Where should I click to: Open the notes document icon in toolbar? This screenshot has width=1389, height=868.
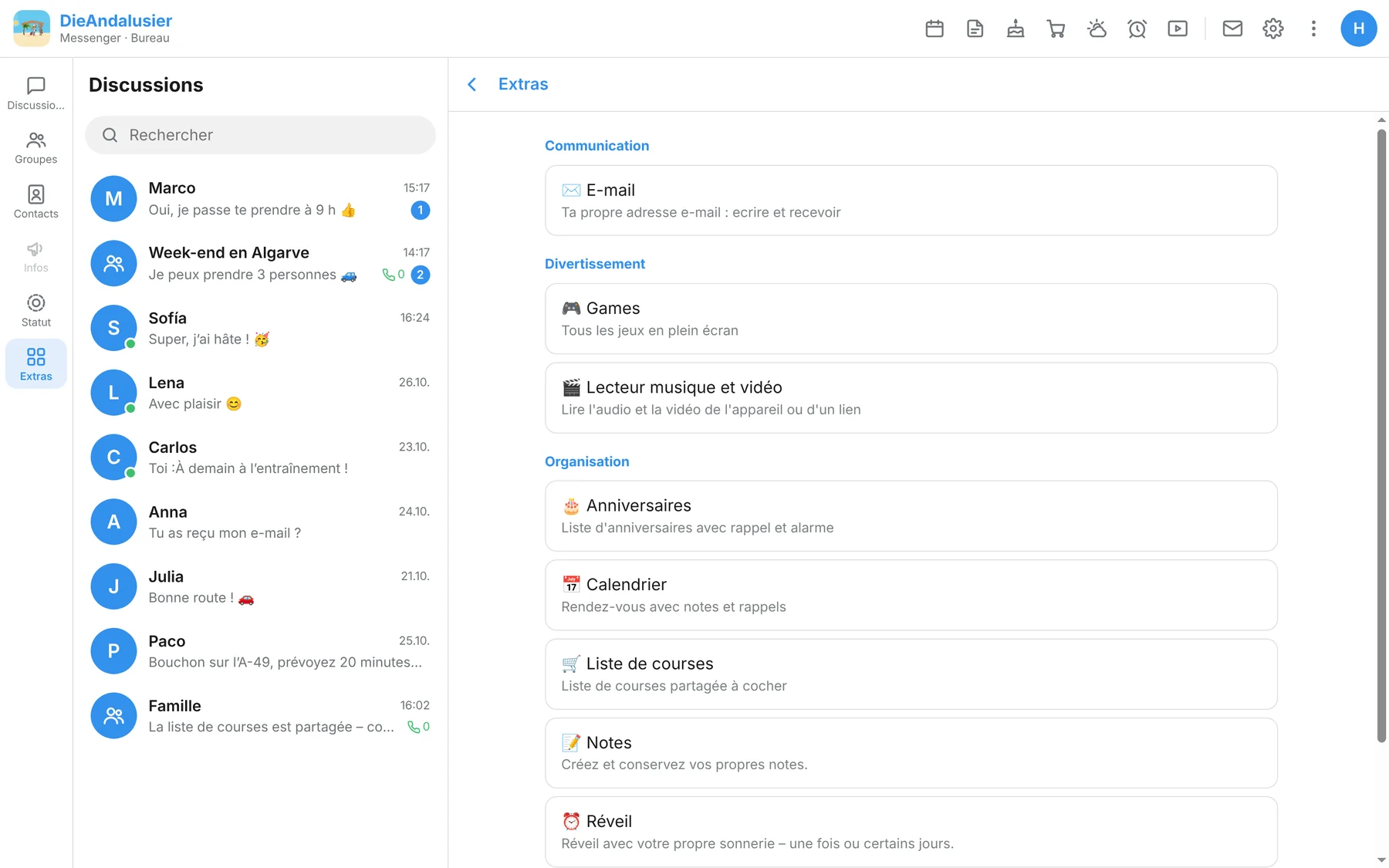click(x=975, y=29)
